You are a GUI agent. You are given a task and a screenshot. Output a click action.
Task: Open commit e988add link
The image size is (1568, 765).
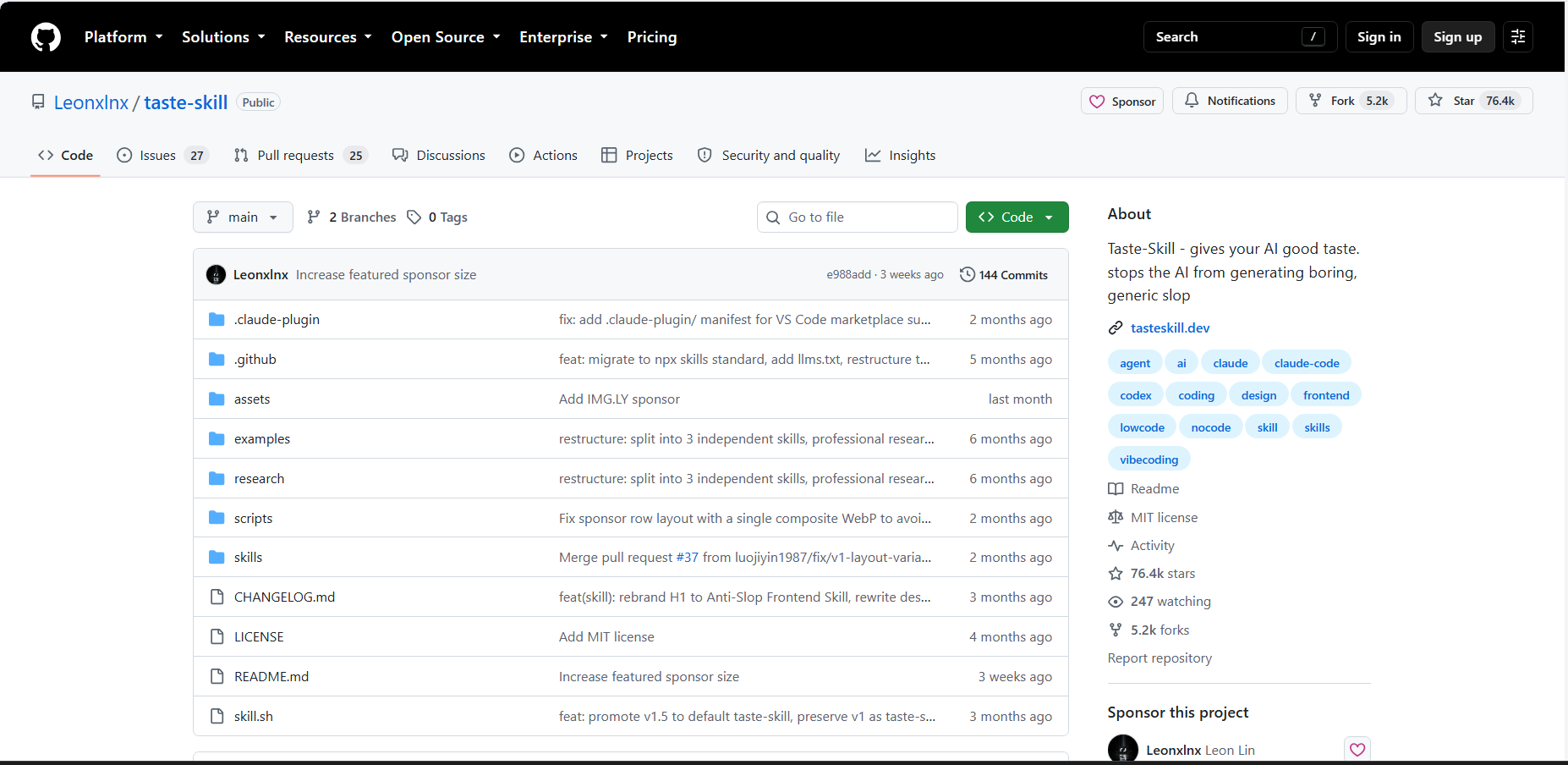click(848, 274)
